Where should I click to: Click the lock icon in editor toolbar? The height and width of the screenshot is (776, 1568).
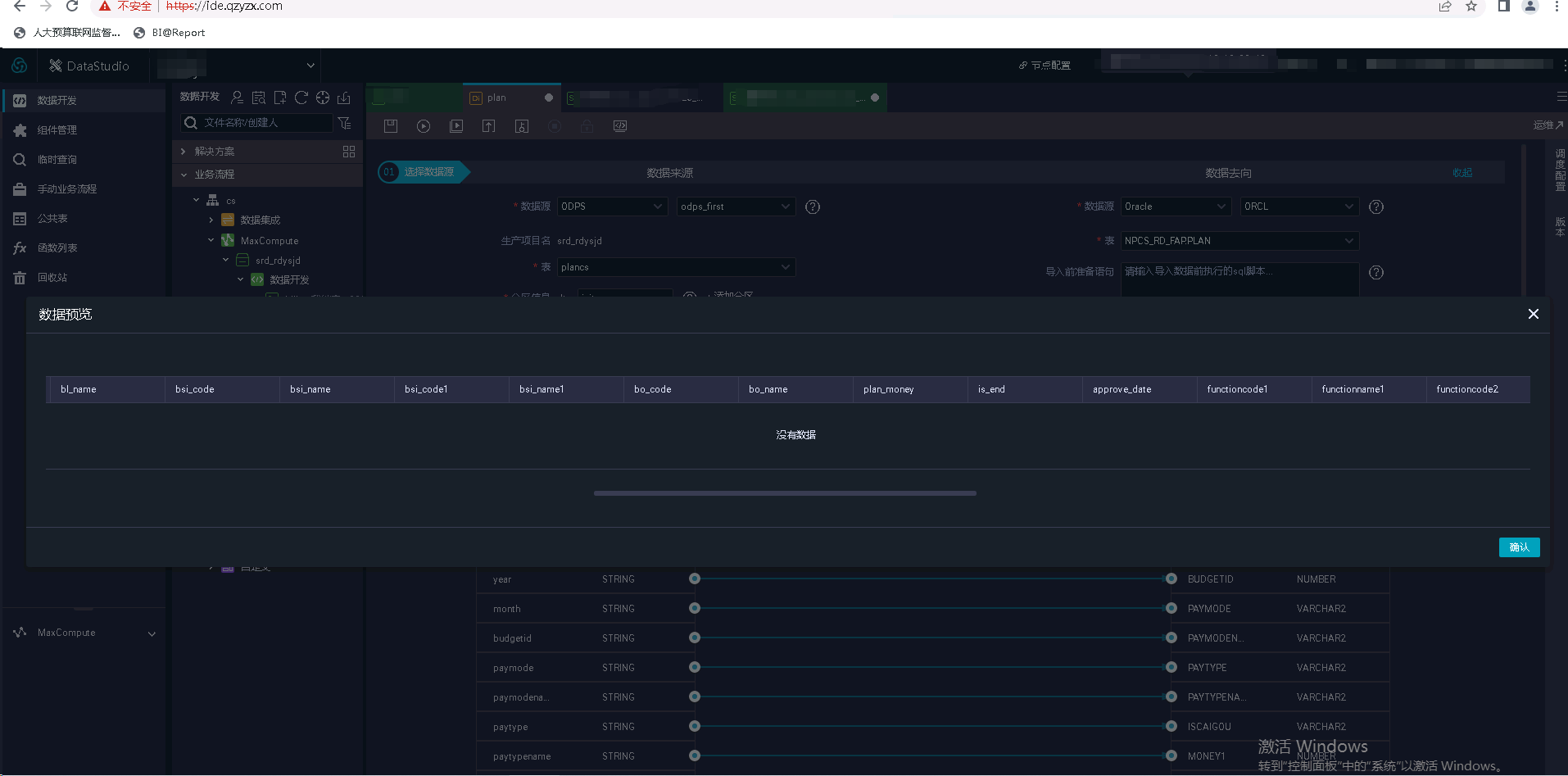pos(587,126)
